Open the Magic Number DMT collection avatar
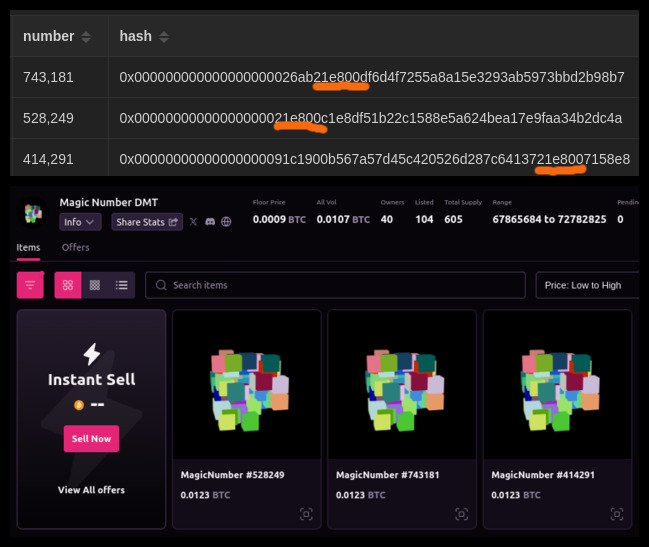This screenshot has width=649, height=547. click(34, 213)
